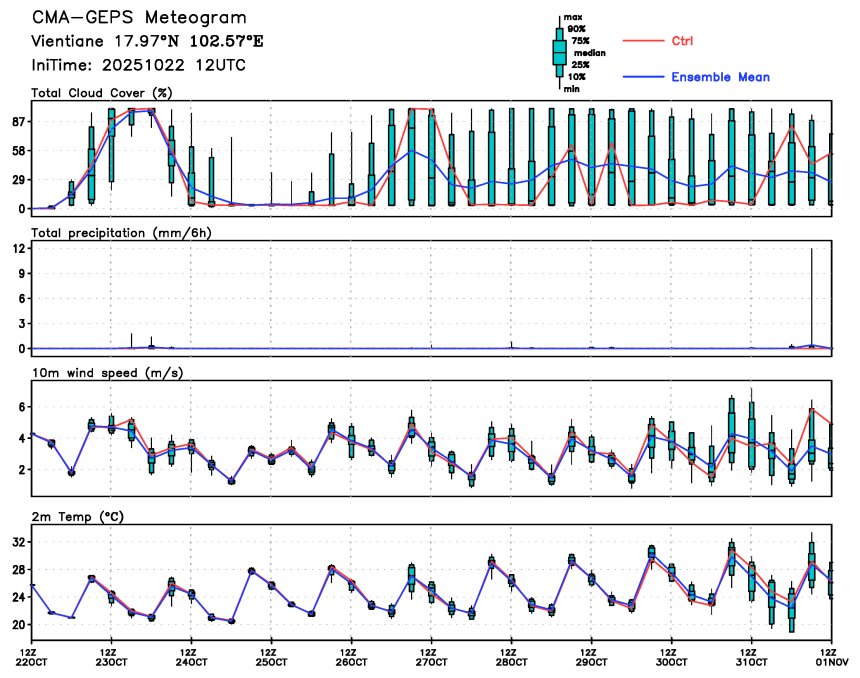Click the 12Z 25OCT time axis label
The width and height of the screenshot is (860, 678).
pyautogui.click(x=271, y=657)
